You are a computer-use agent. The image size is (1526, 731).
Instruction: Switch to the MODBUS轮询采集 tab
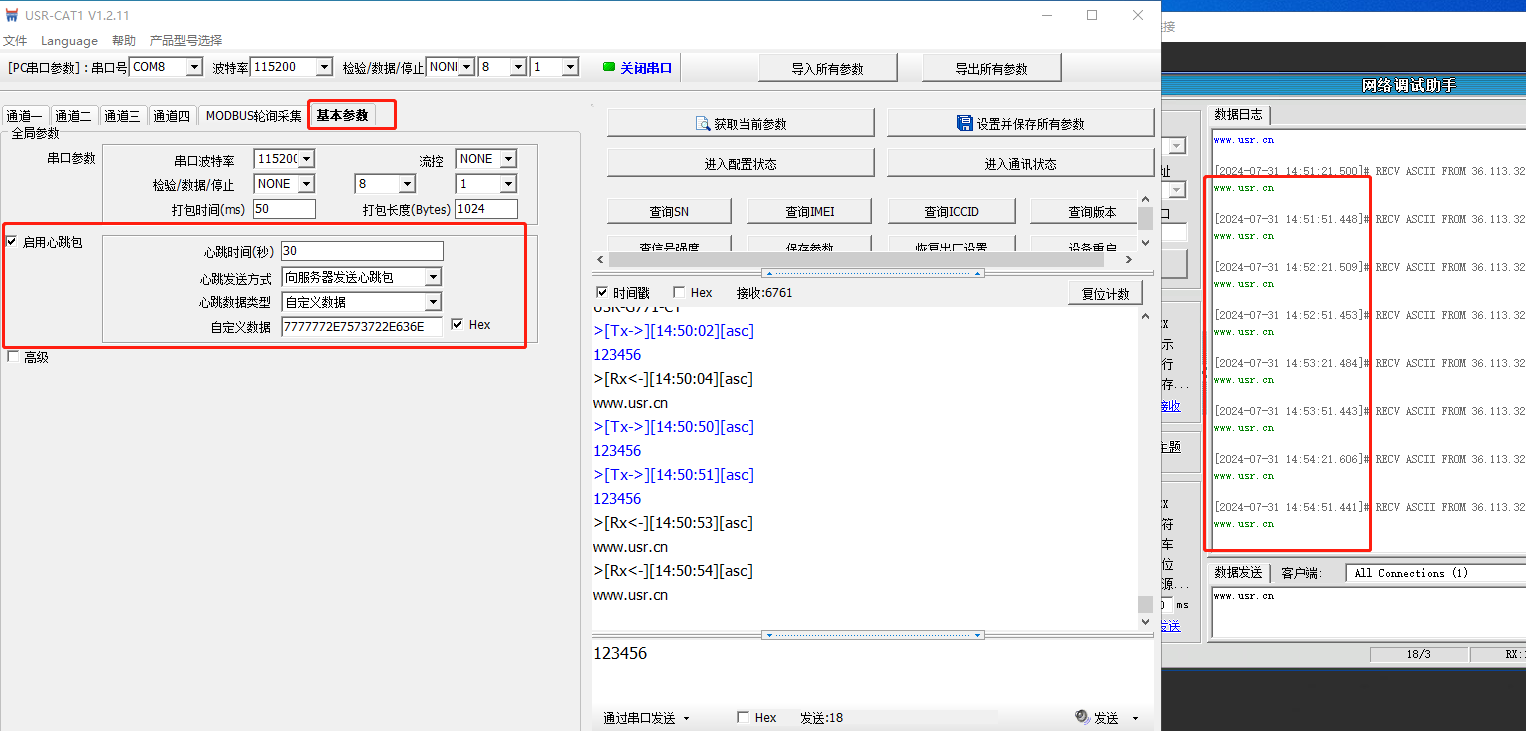[x=253, y=116]
